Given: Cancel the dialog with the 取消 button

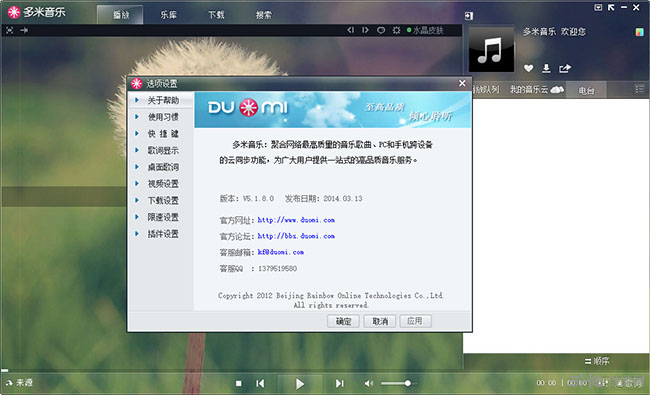Looking at the screenshot, I should (x=380, y=321).
